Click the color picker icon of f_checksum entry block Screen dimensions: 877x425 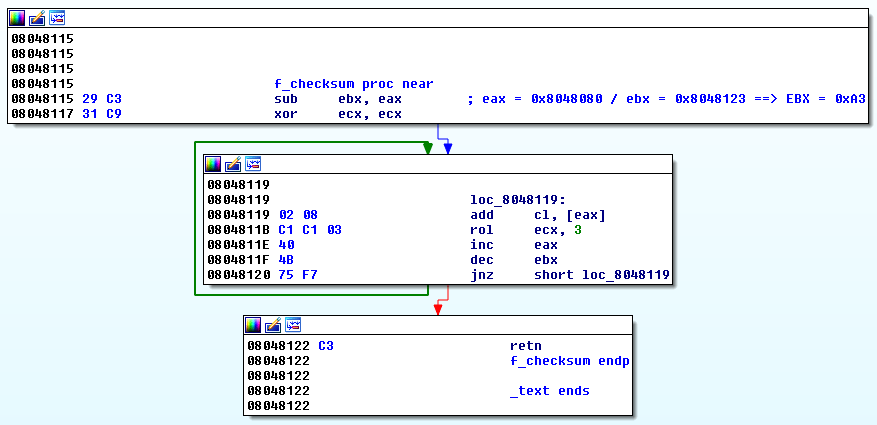(x=17, y=18)
